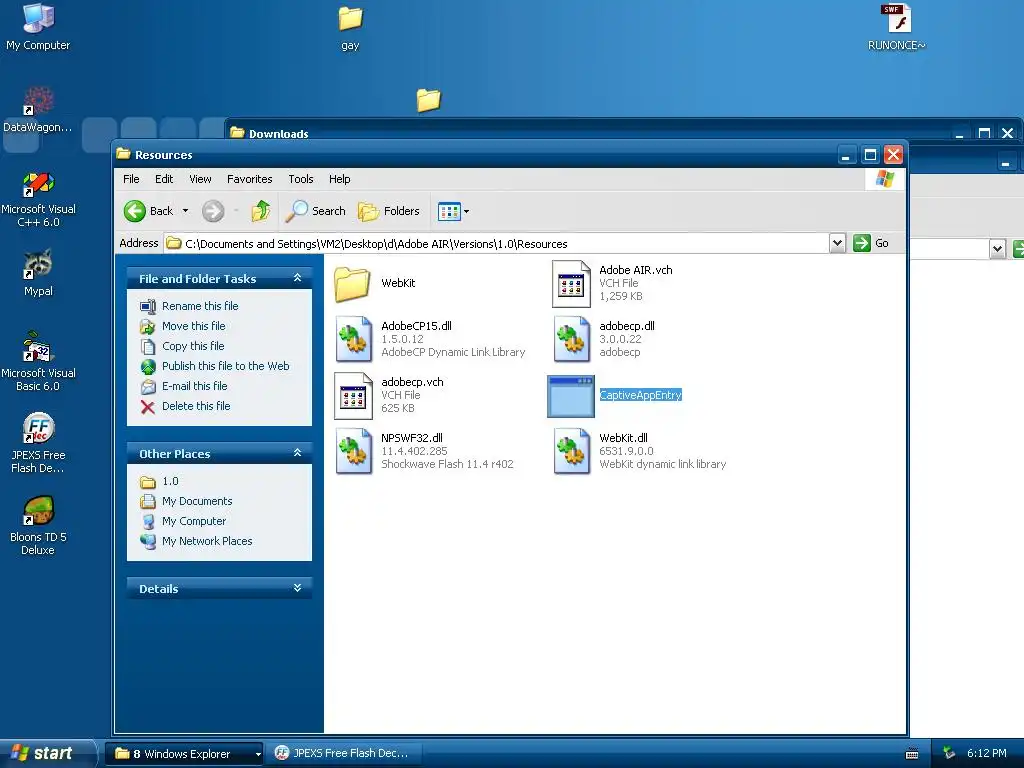Click Move this file link
The height and width of the screenshot is (768, 1024).
click(x=193, y=326)
